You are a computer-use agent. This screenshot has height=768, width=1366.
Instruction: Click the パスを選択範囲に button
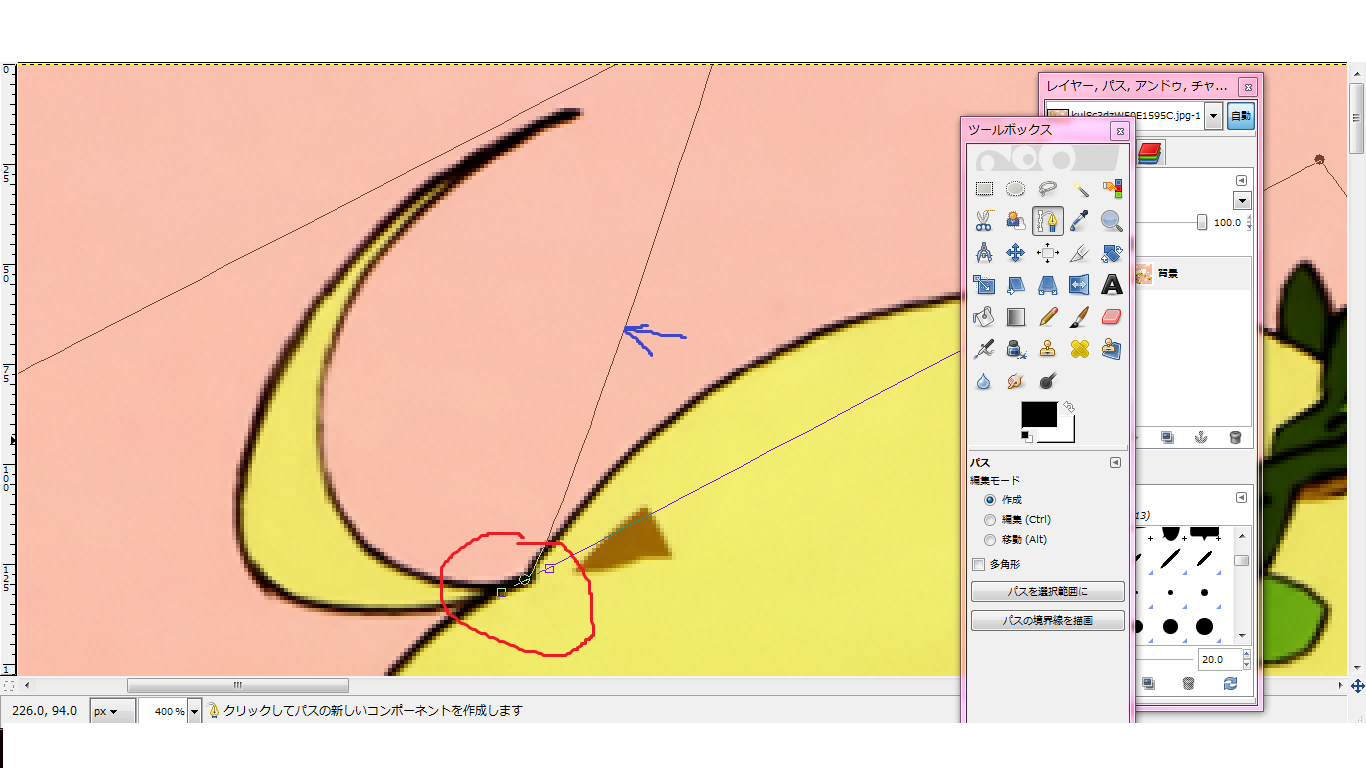1047,592
